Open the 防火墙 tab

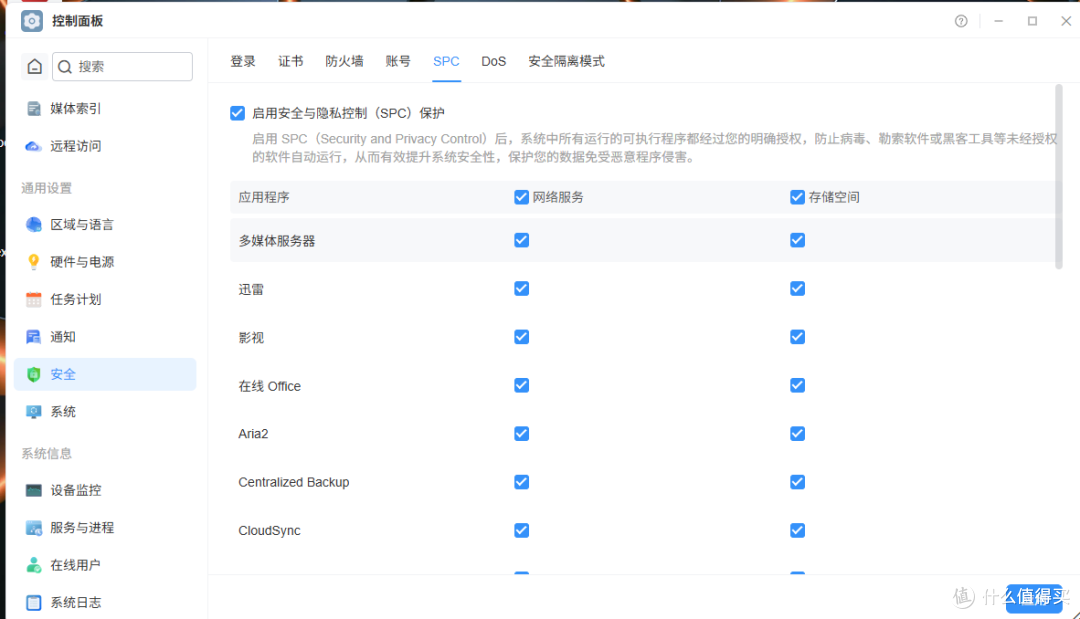pyautogui.click(x=344, y=61)
